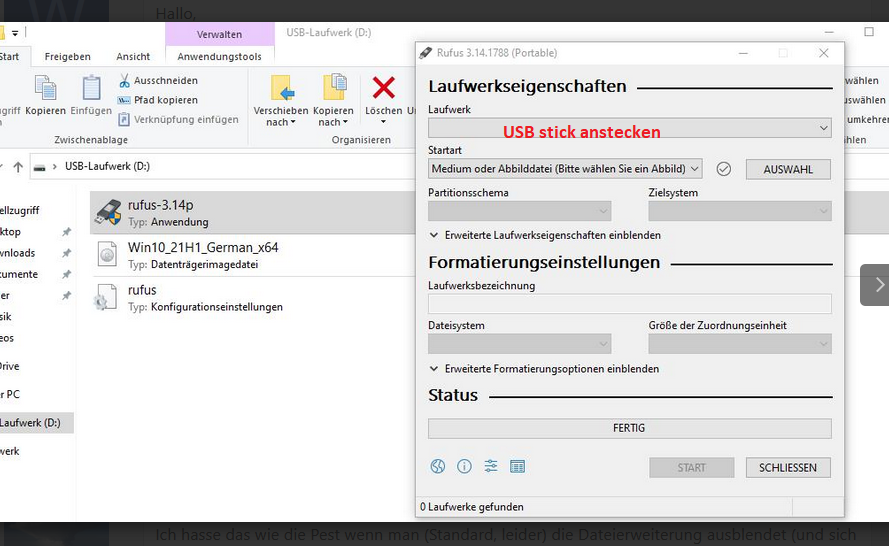
Task: Go up one folder level arrow
Action: click(x=18, y=167)
